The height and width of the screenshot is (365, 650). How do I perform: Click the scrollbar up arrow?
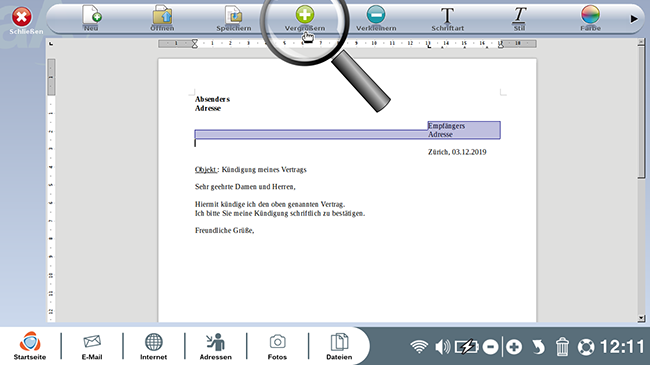(641, 42)
